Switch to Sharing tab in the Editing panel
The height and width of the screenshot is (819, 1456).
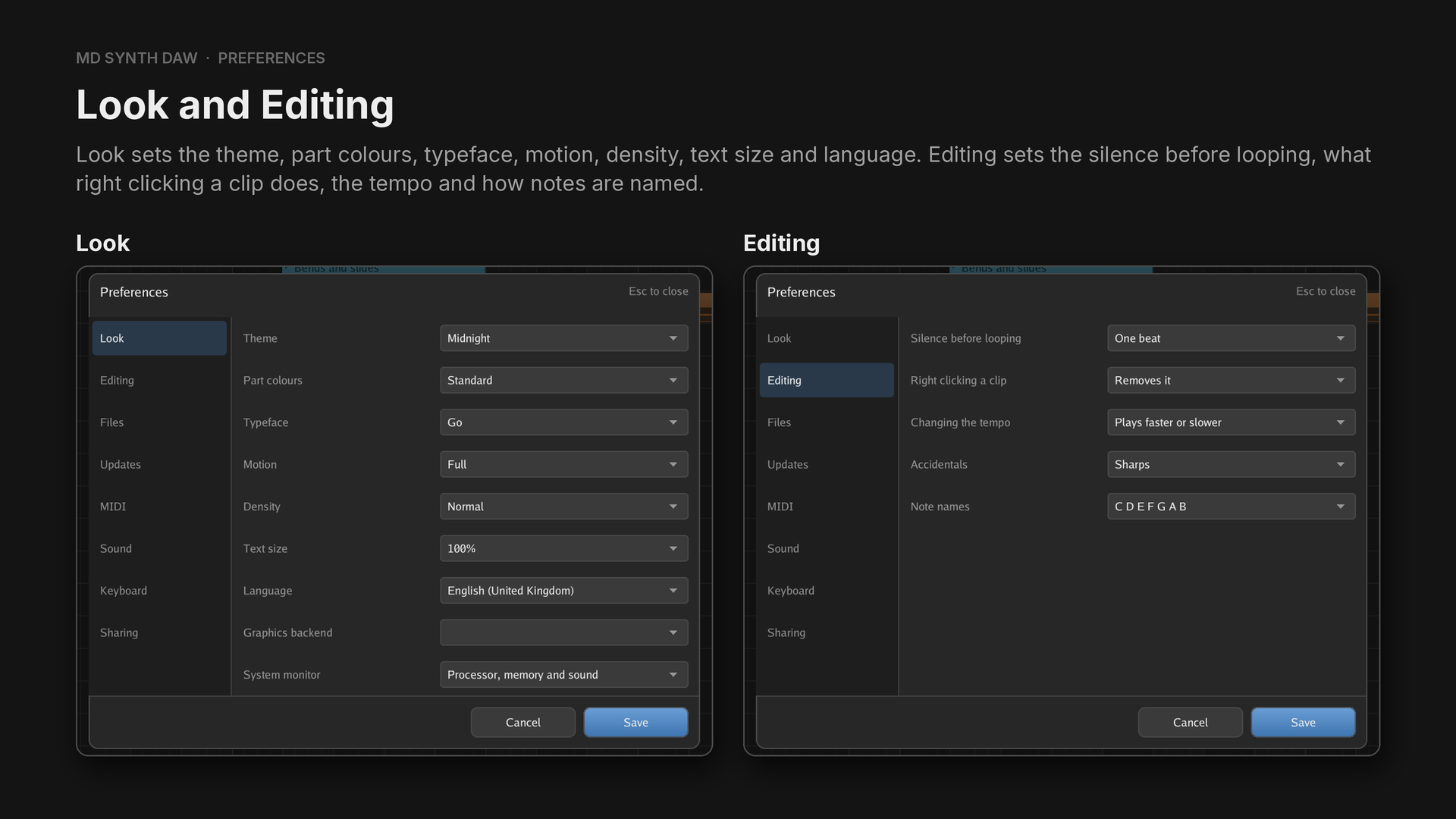tap(827, 632)
